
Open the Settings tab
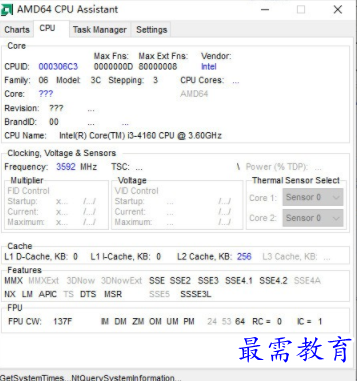click(151, 30)
